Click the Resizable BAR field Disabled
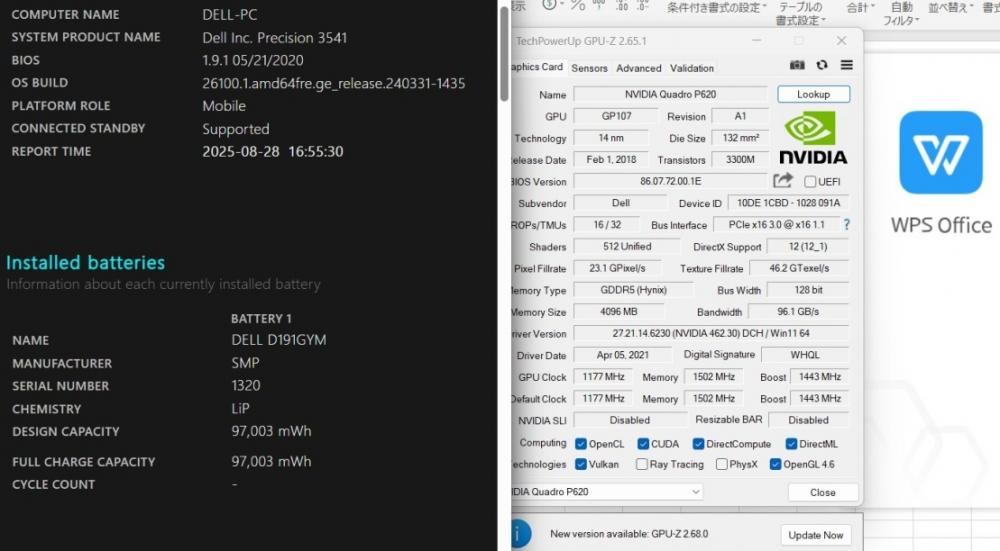Image resolution: width=1000 pixels, height=551 pixels. coord(808,420)
